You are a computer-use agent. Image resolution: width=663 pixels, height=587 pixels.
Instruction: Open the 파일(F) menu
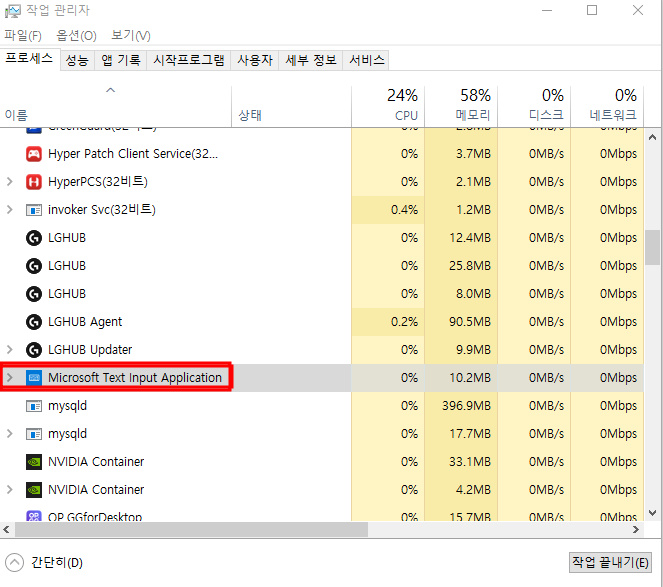click(x=23, y=36)
